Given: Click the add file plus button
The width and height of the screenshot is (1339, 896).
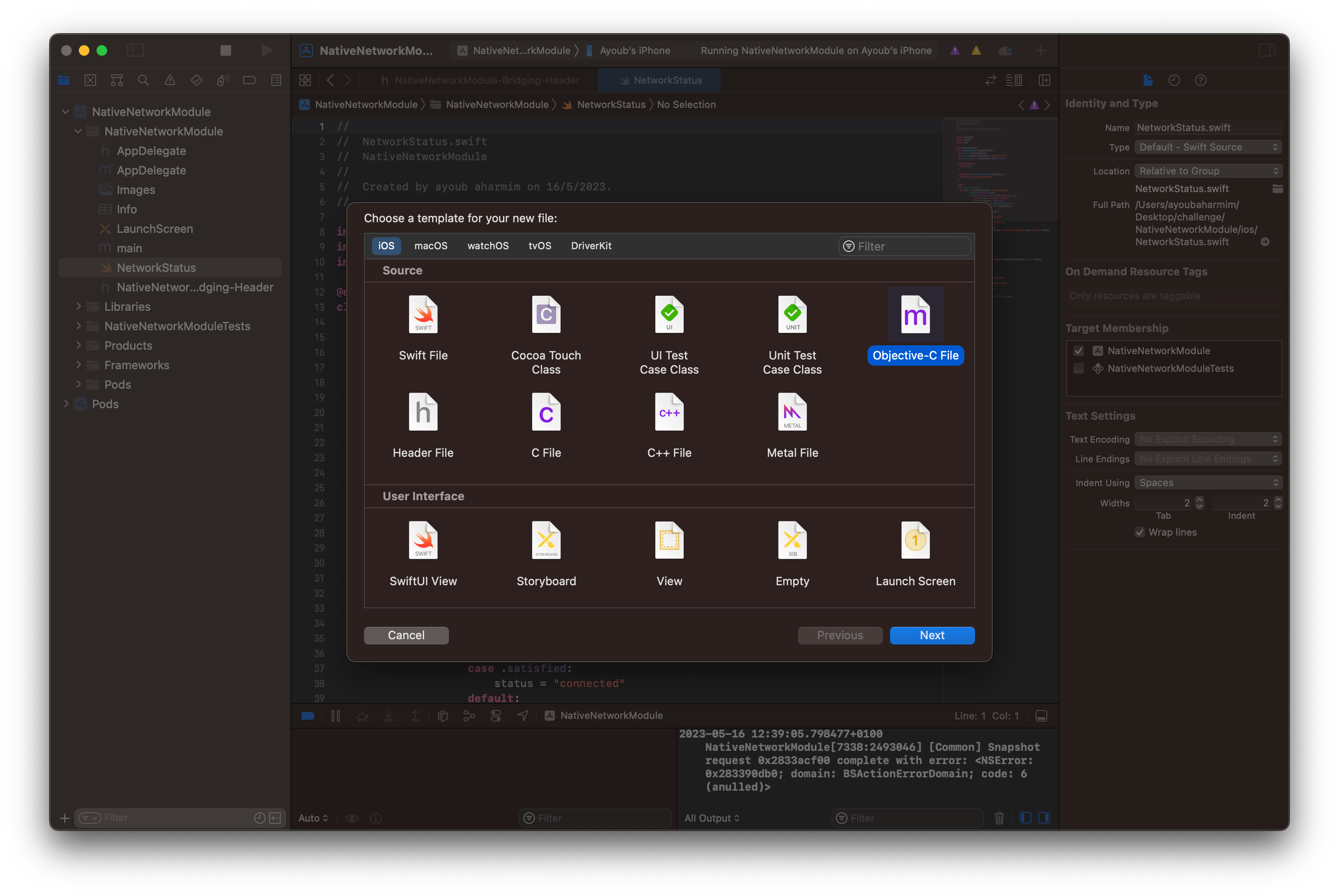Looking at the screenshot, I should (x=65, y=818).
